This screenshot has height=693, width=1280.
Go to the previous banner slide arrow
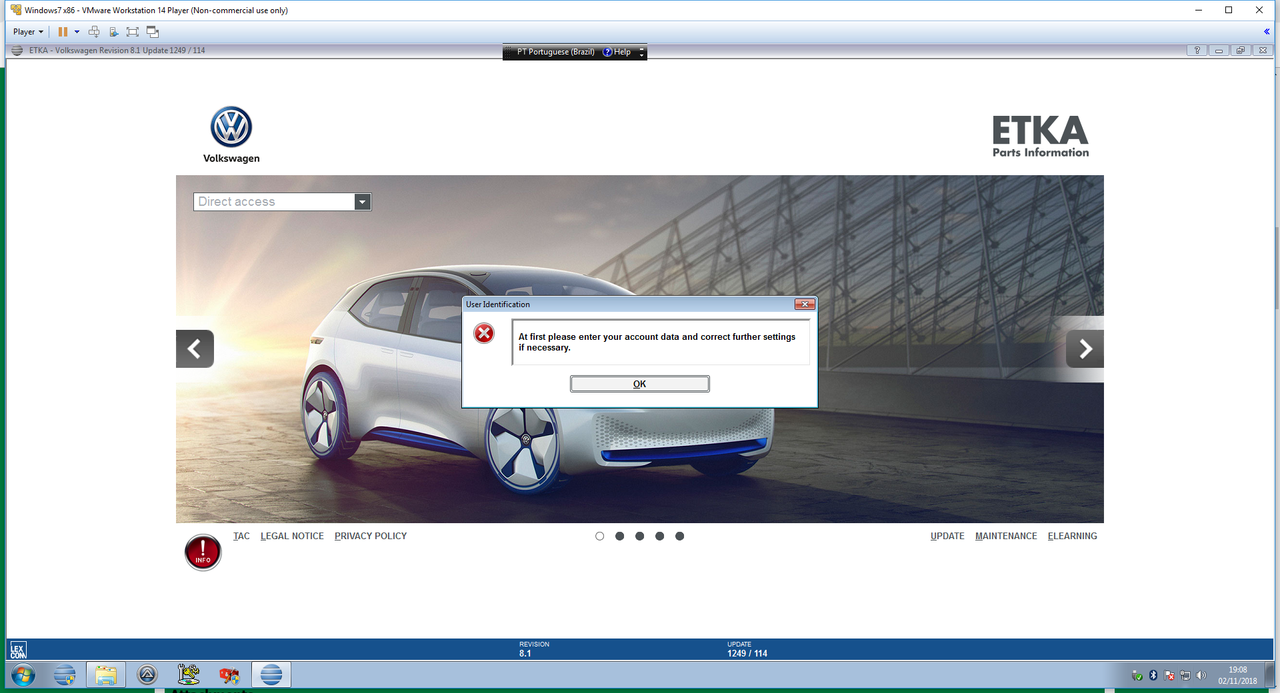click(x=195, y=349)
